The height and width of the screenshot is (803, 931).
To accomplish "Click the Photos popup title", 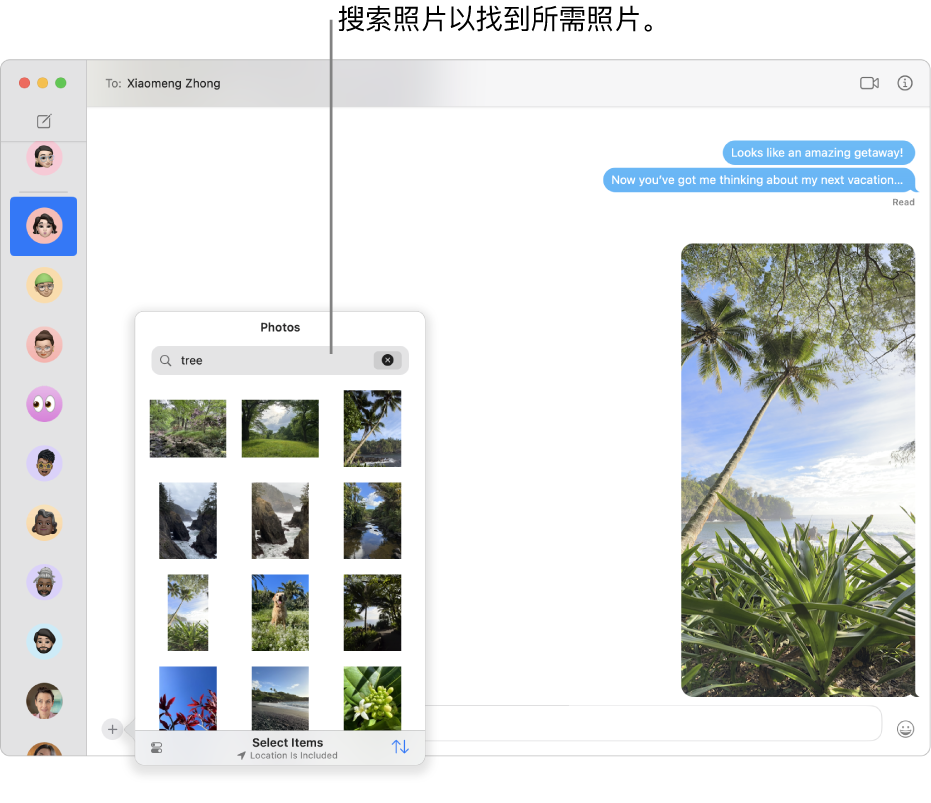I will [x=280, y=327].
